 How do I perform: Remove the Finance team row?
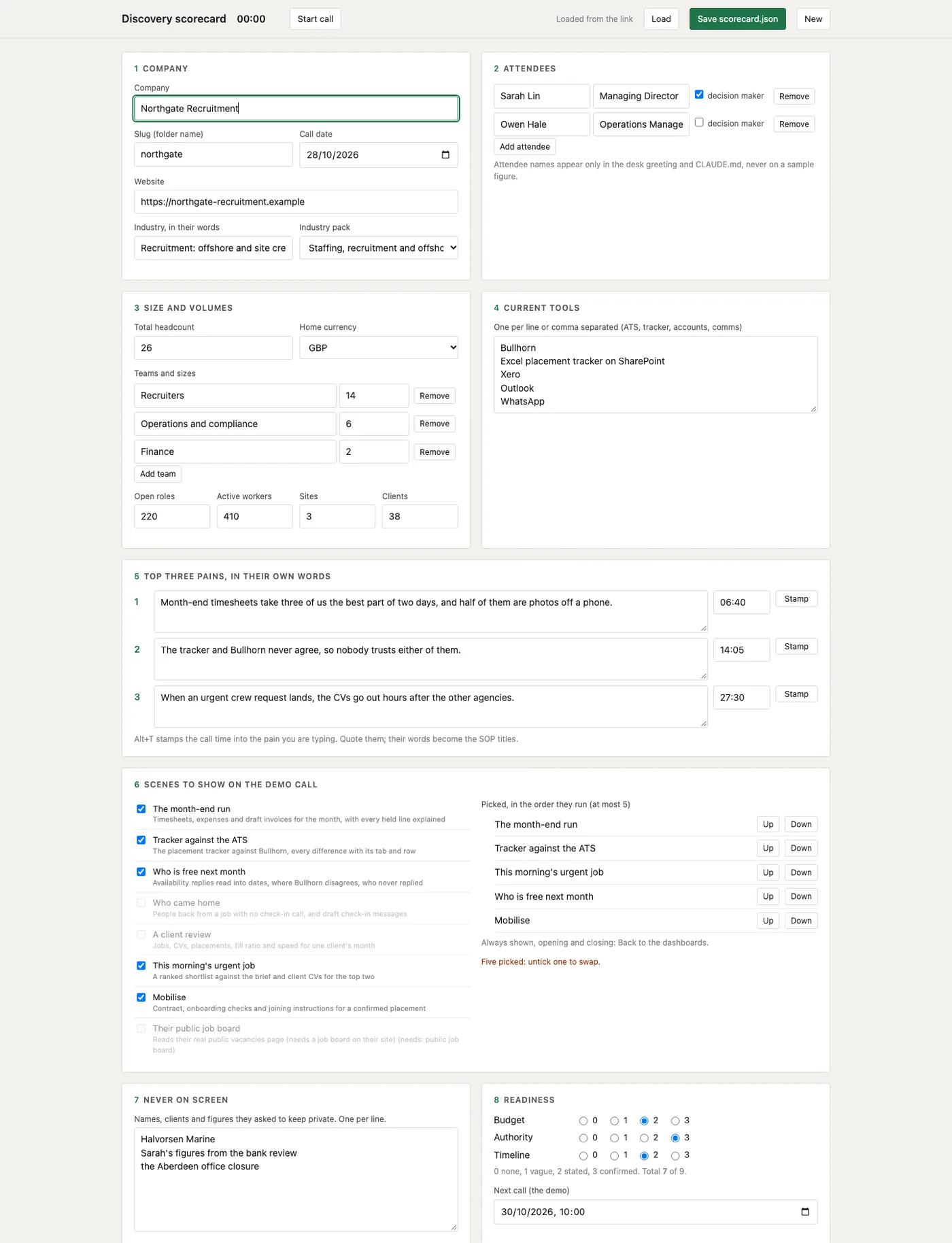click(435, 452)
